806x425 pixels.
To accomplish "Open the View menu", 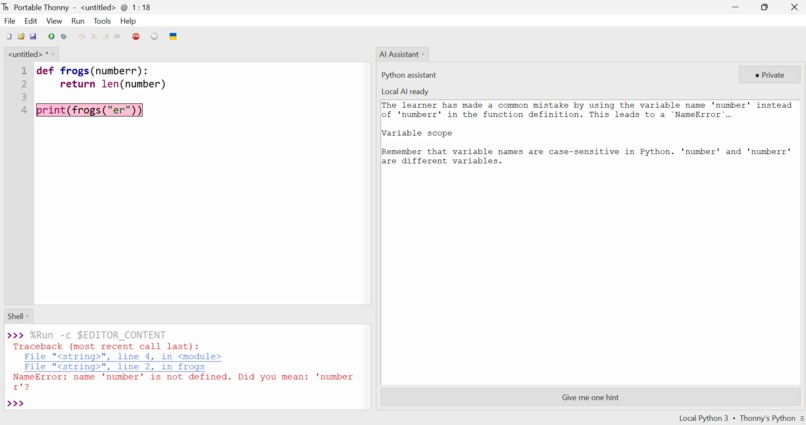I will tap(54, 21).
